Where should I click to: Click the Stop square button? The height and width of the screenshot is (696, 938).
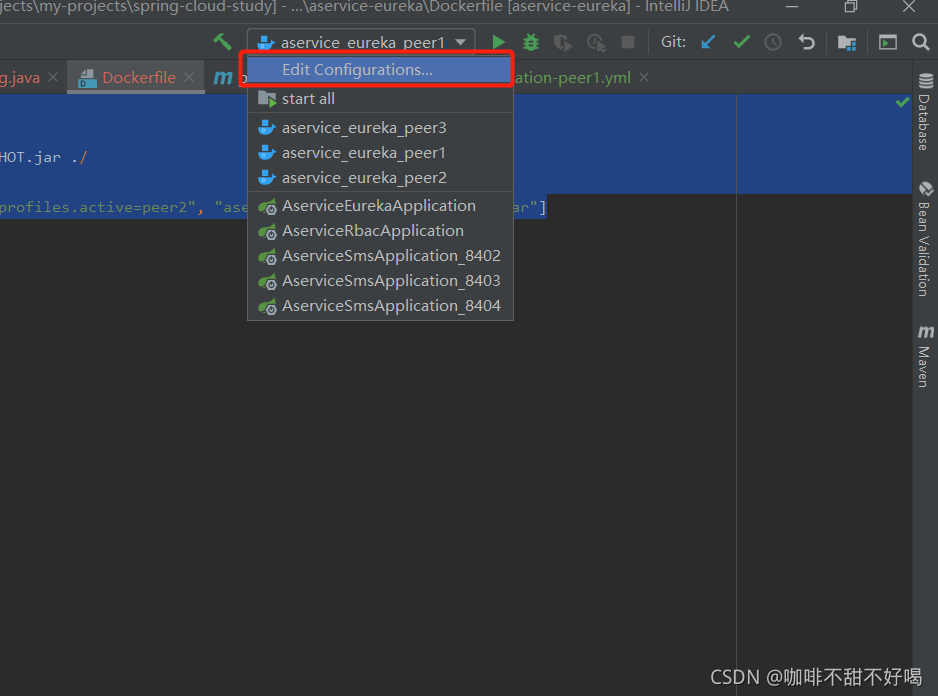(x=628, y=42)
